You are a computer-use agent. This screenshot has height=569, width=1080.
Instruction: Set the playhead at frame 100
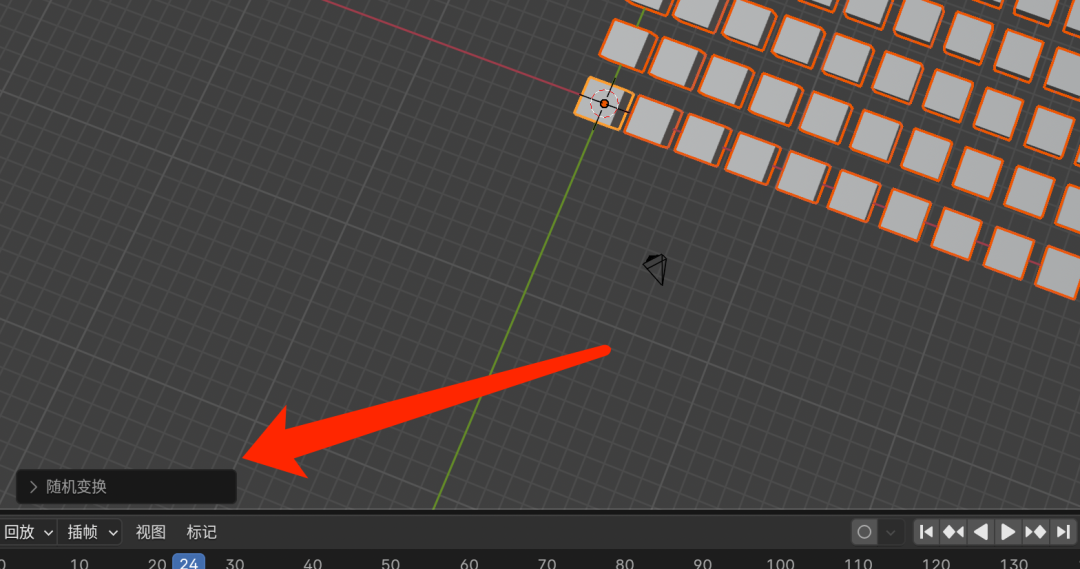tap(780, 563)
